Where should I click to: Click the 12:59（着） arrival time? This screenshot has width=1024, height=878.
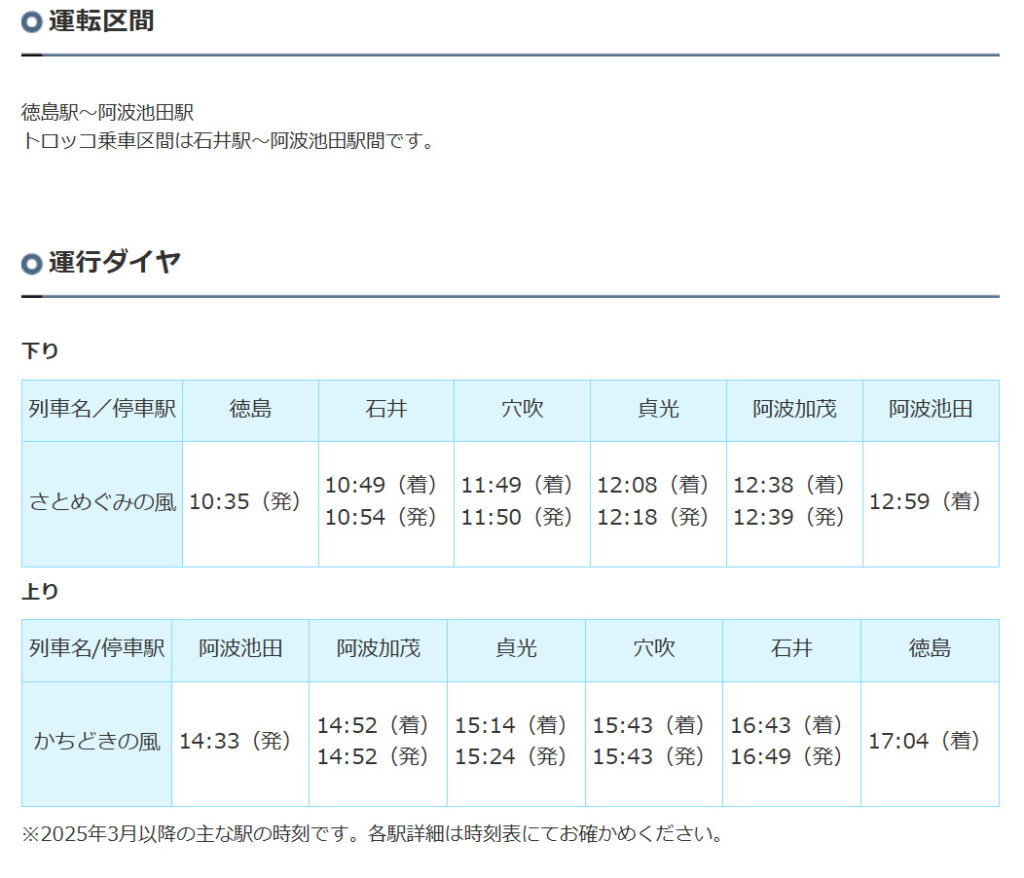[925, 502]
